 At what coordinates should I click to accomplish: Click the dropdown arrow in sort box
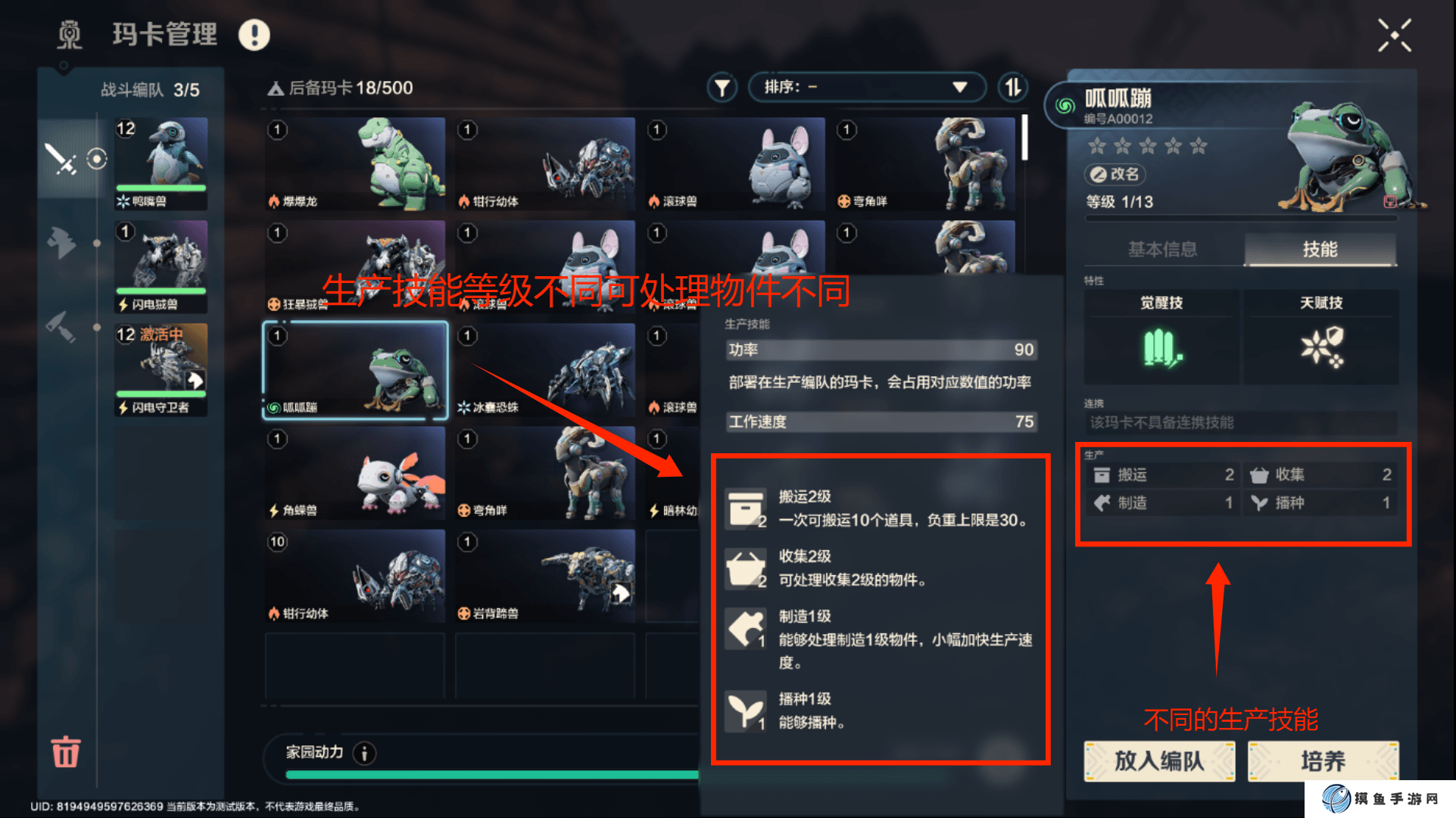coord(959,88)
